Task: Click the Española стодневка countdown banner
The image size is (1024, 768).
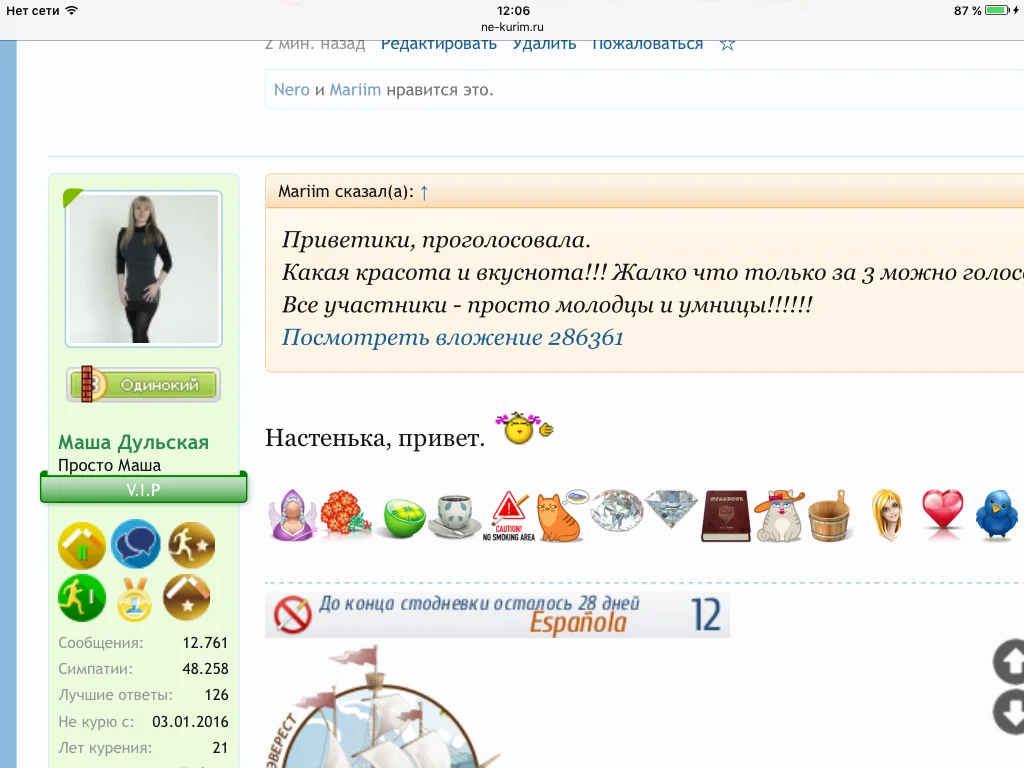Action: tap(497, 614)
